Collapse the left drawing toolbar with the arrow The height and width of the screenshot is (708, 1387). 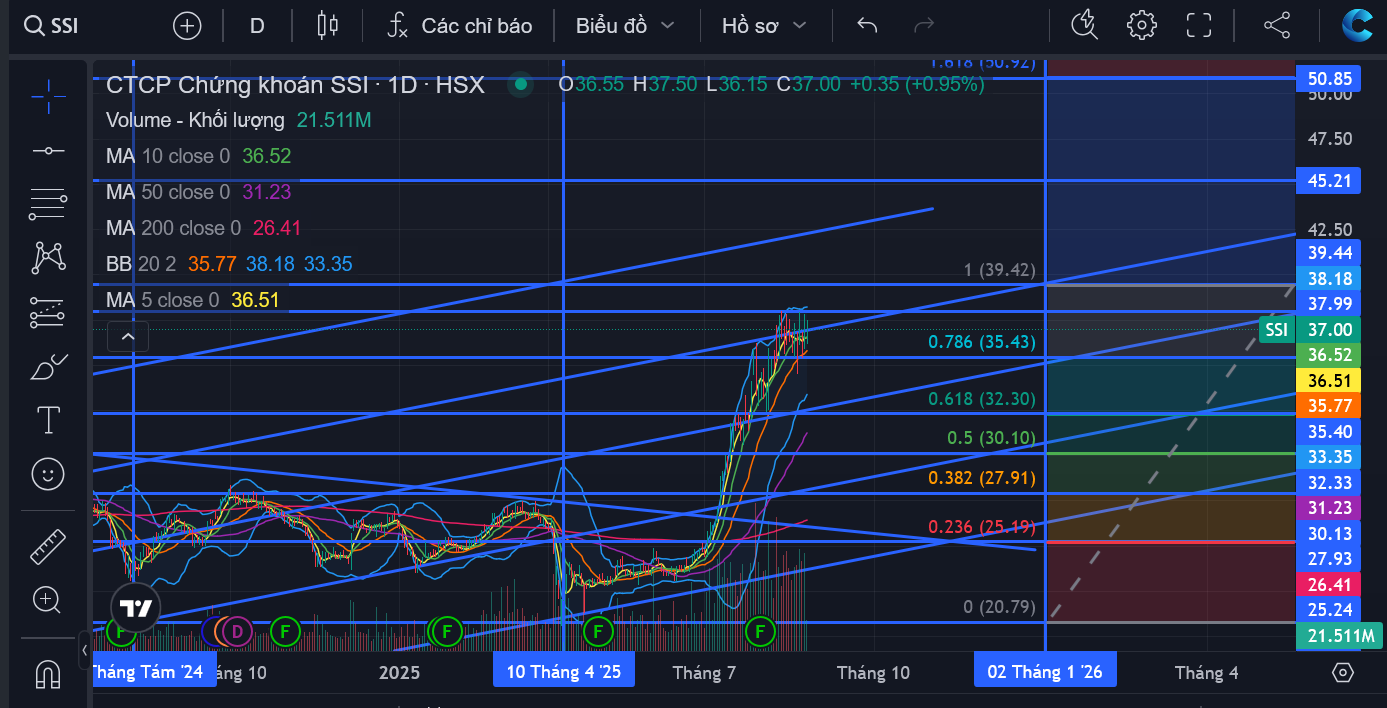(x=84, y=650)
